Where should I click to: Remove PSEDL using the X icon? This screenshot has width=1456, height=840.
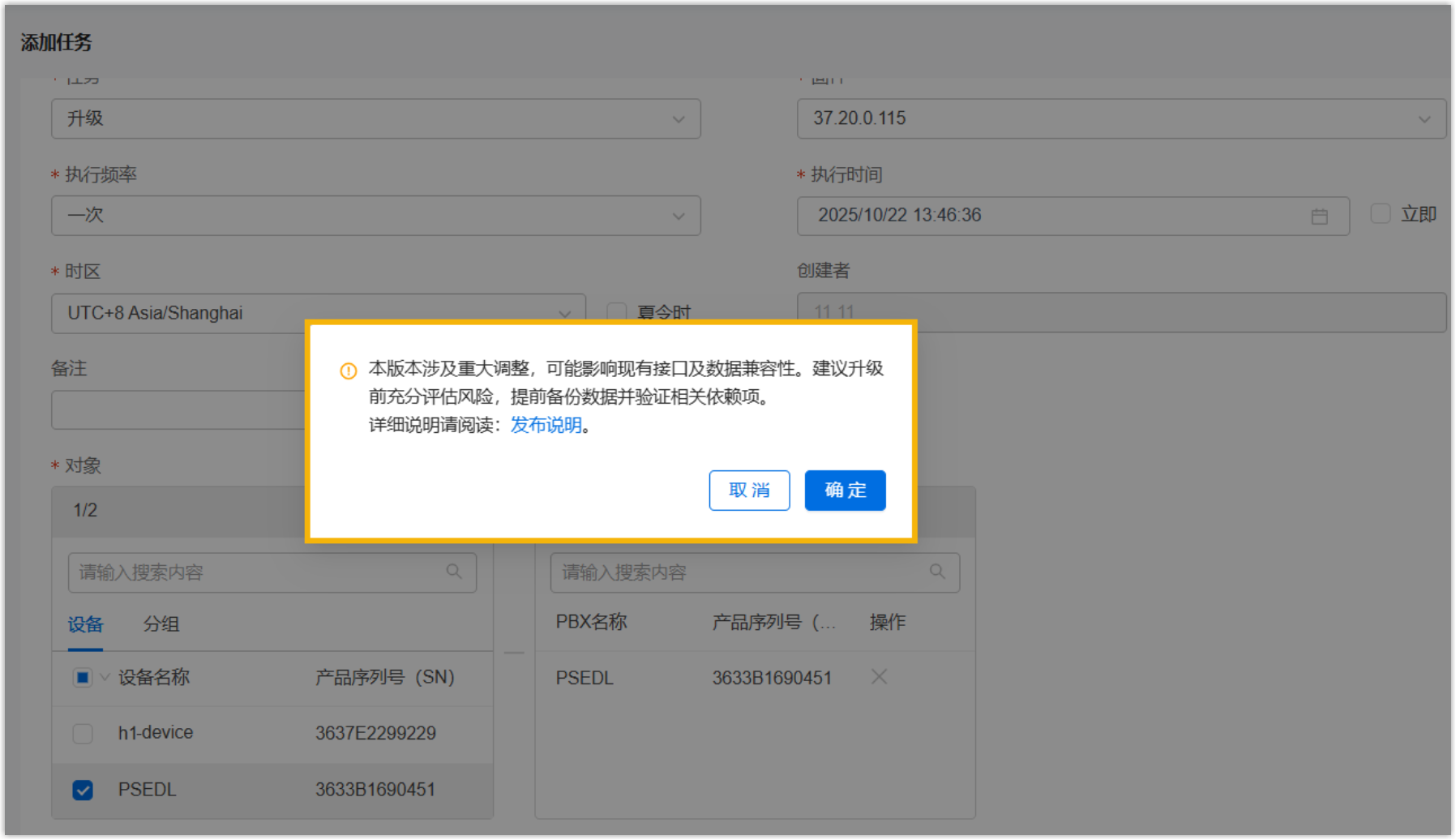click(x=879, y=677)
